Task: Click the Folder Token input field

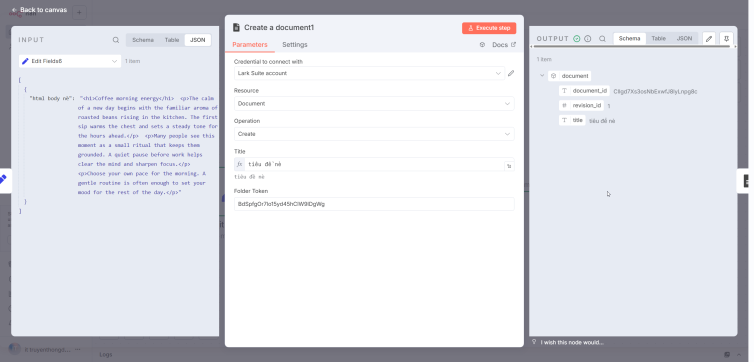Action: [374, 204]
